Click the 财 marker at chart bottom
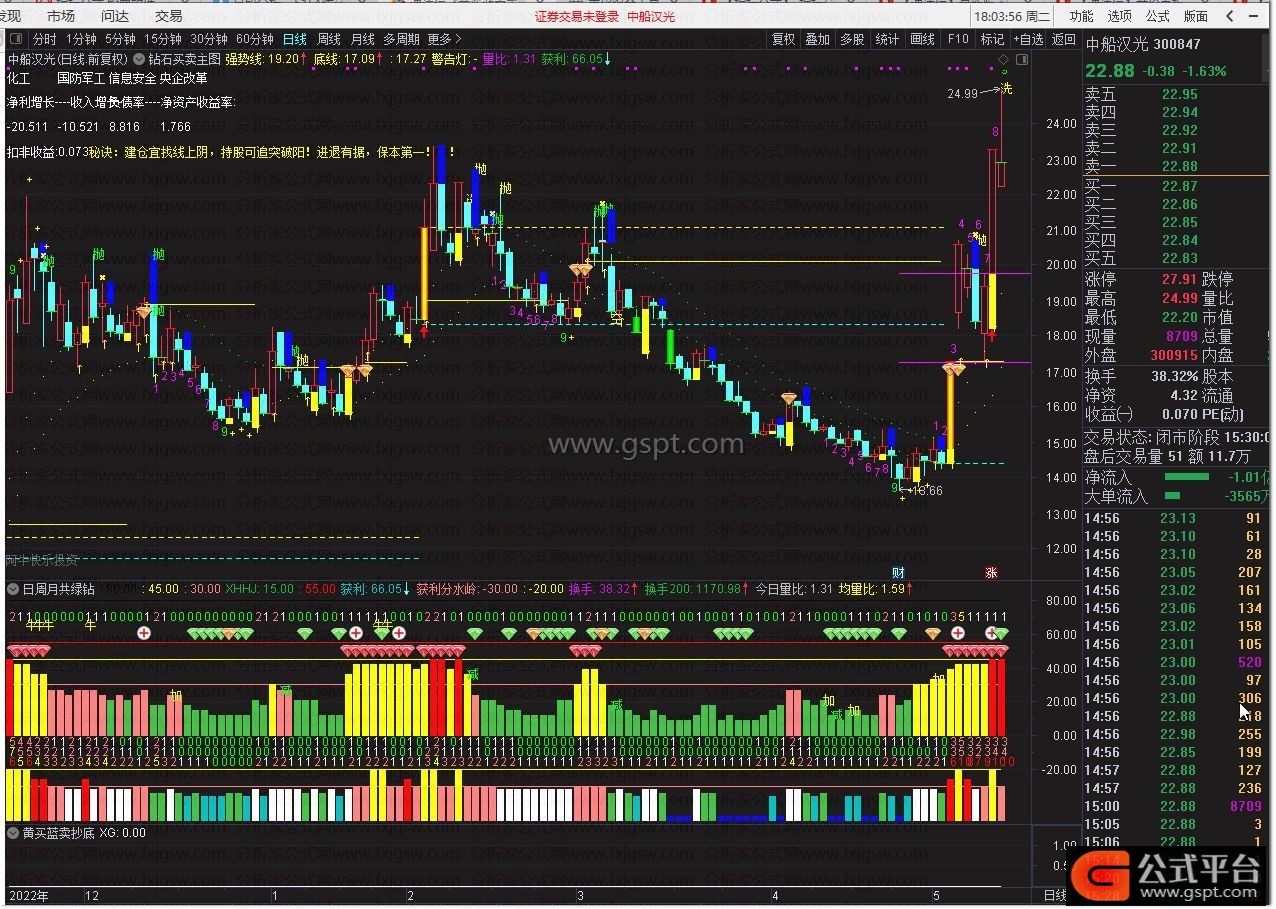This screenshot has width=1276, height=909. point(898,572)
